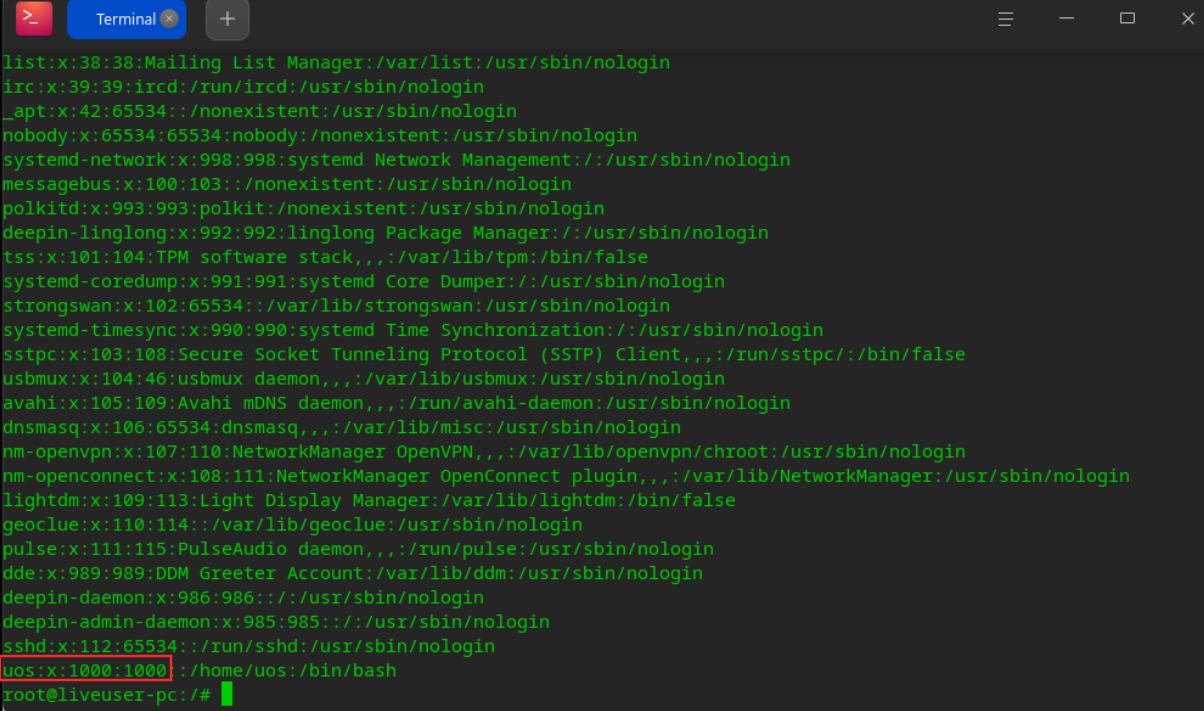Click the green cursor block at prompt

(227, 694)
